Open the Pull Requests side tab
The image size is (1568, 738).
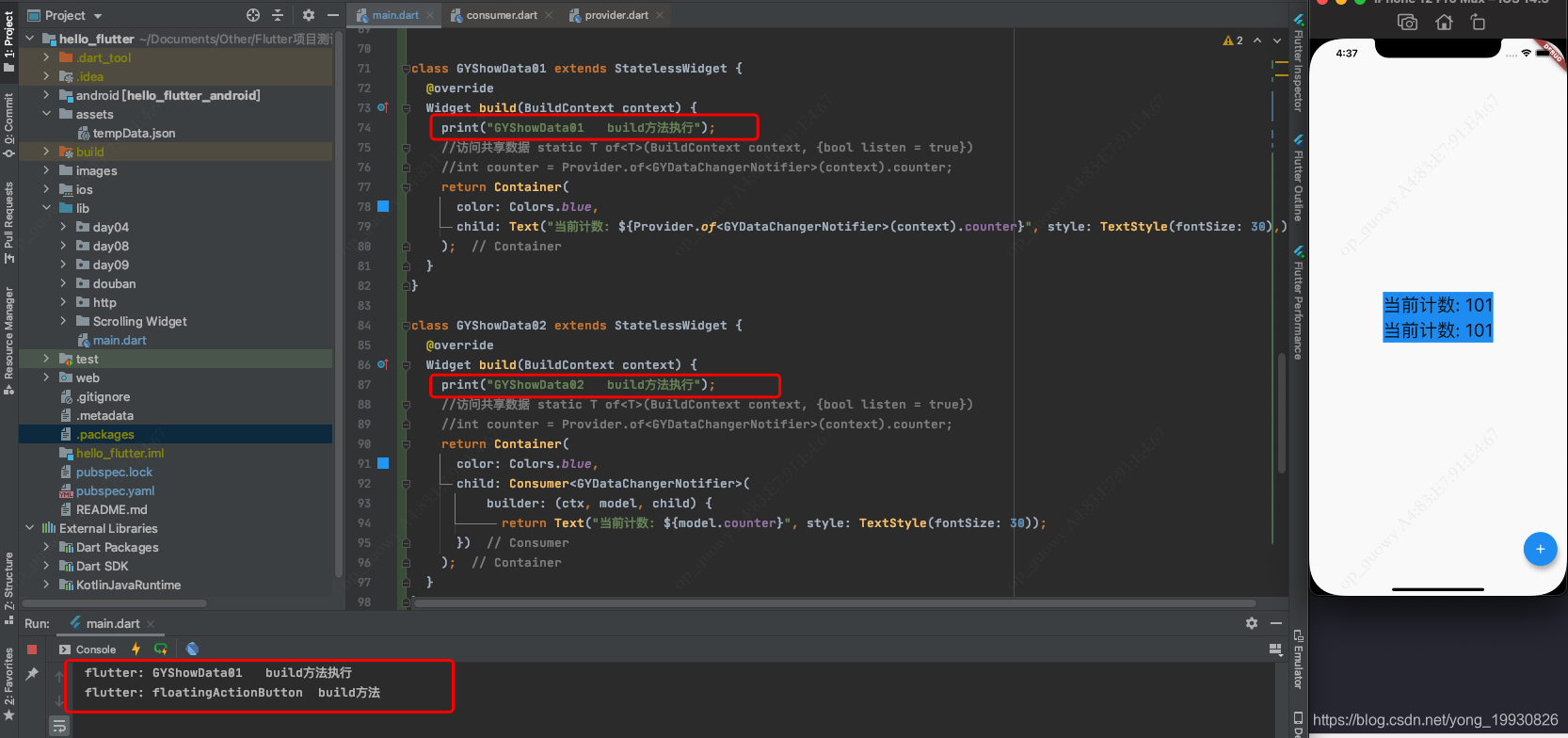[x=8, y=222]
